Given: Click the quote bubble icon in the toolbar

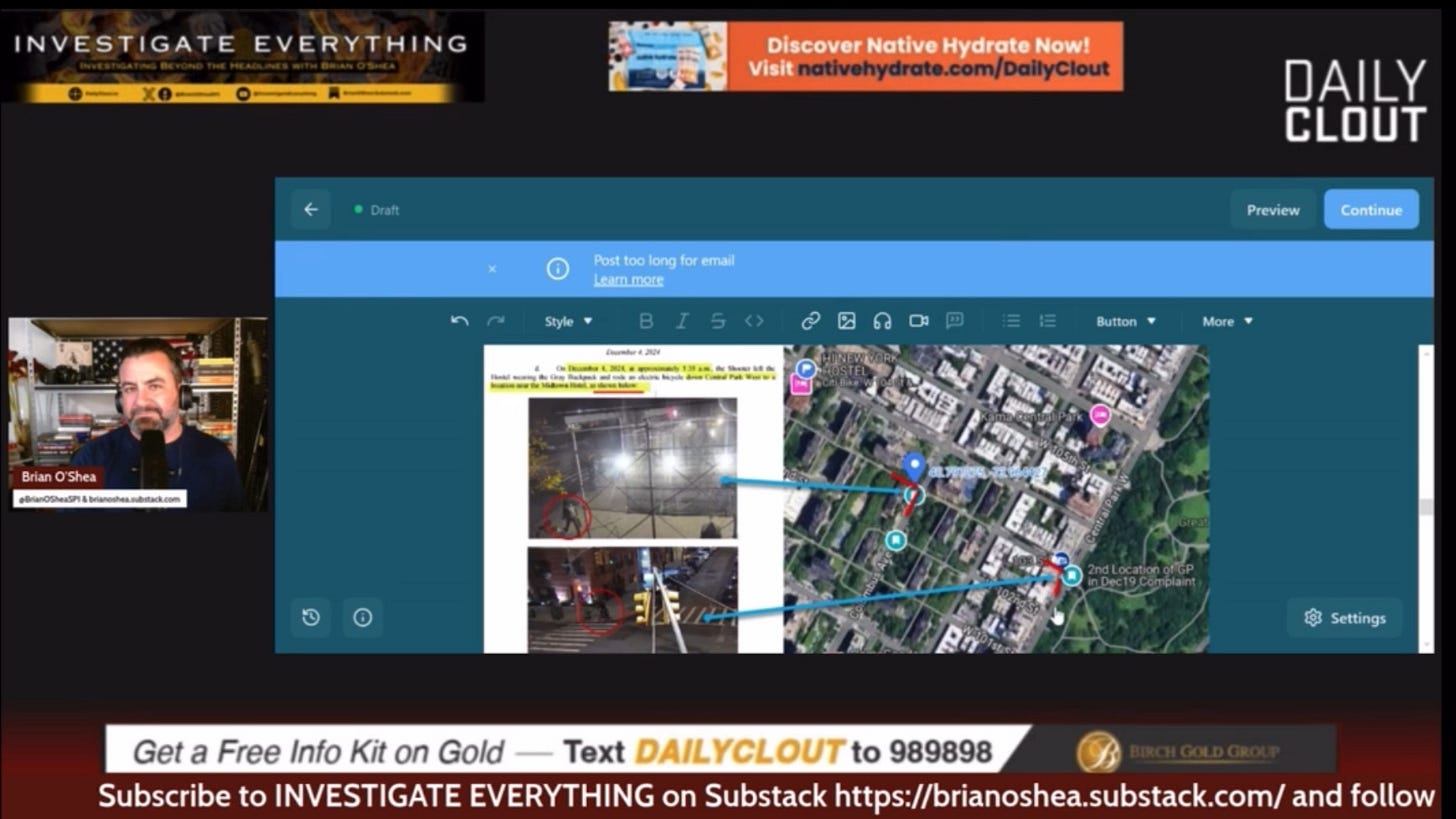Looking at the screenshot, I should [955, 321].
